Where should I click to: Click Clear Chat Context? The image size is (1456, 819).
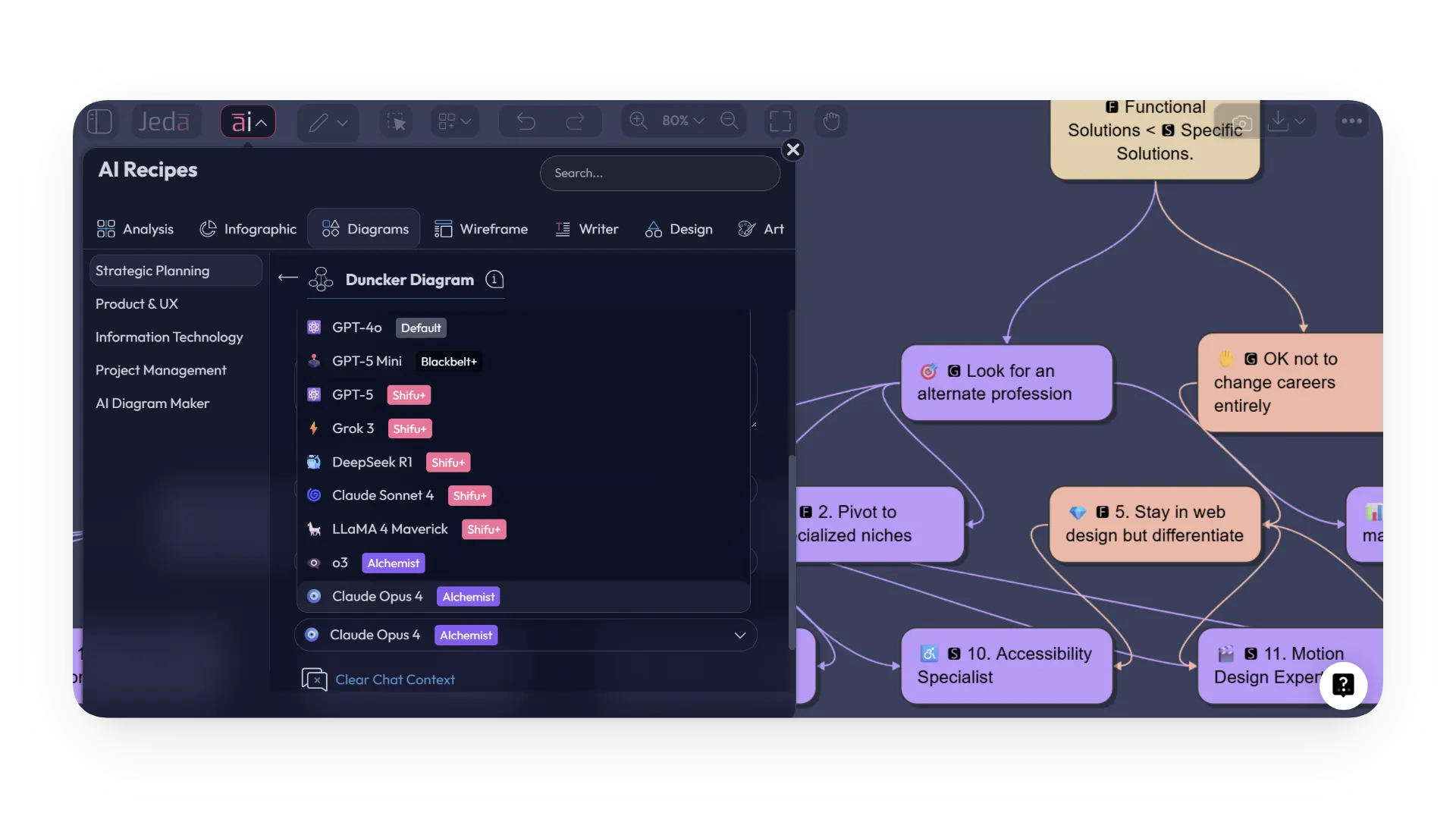pyautogui.click(x=395, y=679)
